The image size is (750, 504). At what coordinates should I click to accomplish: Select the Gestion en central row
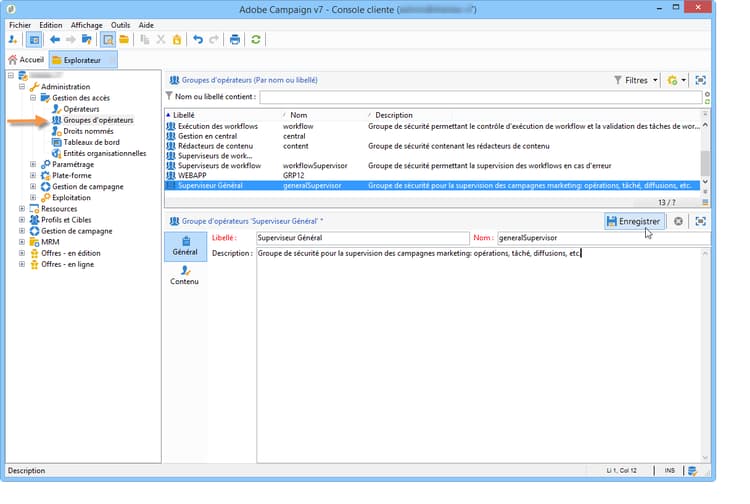(x=432, y=136)
